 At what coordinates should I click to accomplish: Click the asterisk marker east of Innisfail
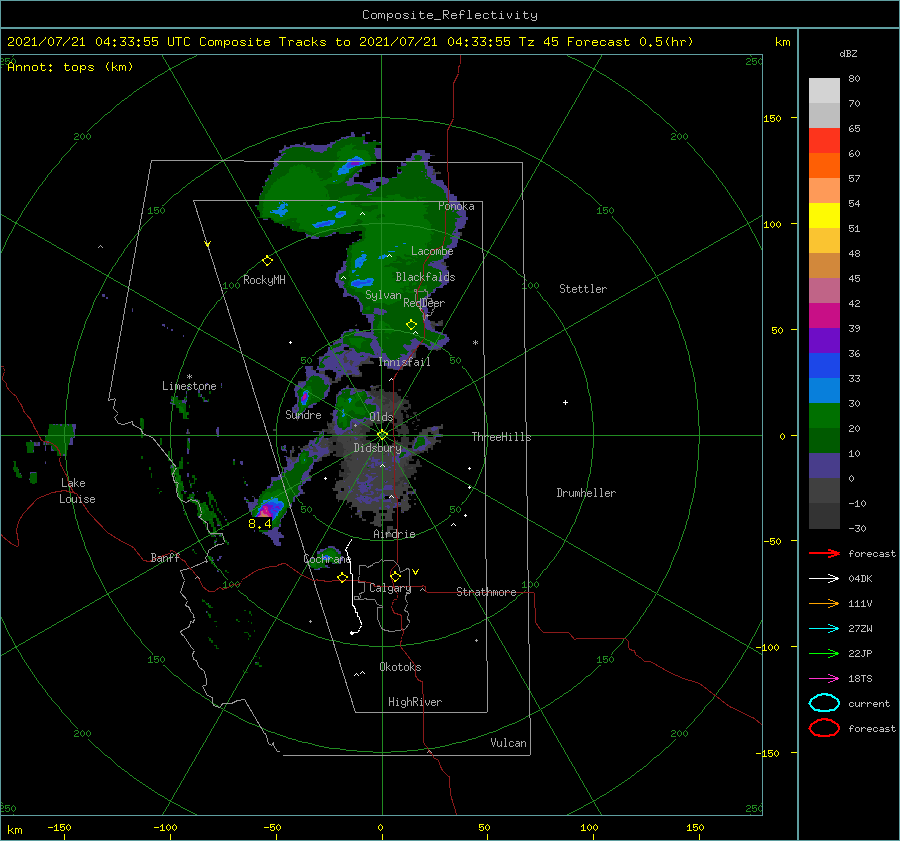[x=475, y=343]
